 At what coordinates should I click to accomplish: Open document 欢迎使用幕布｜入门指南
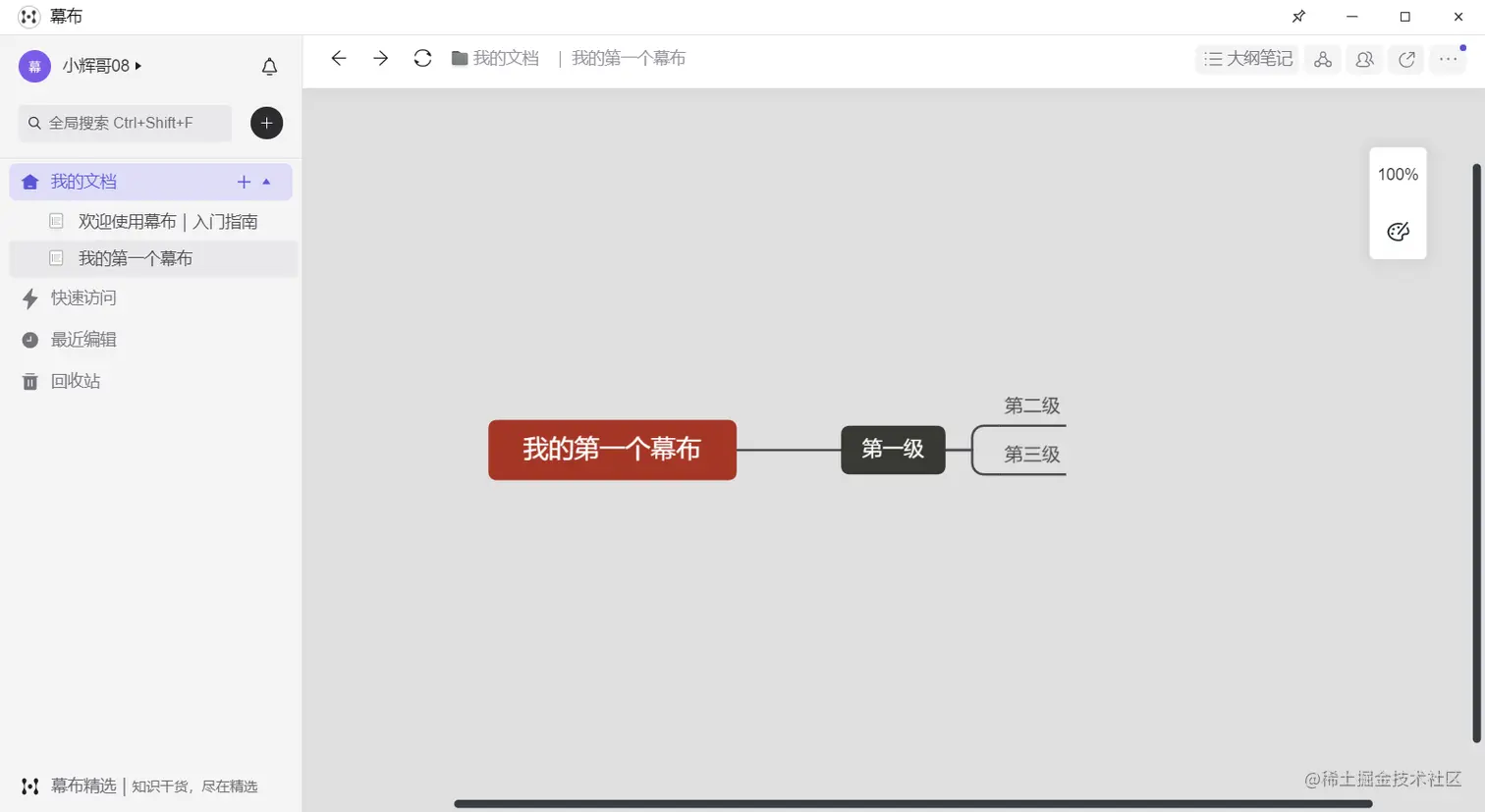coord(168,221)
